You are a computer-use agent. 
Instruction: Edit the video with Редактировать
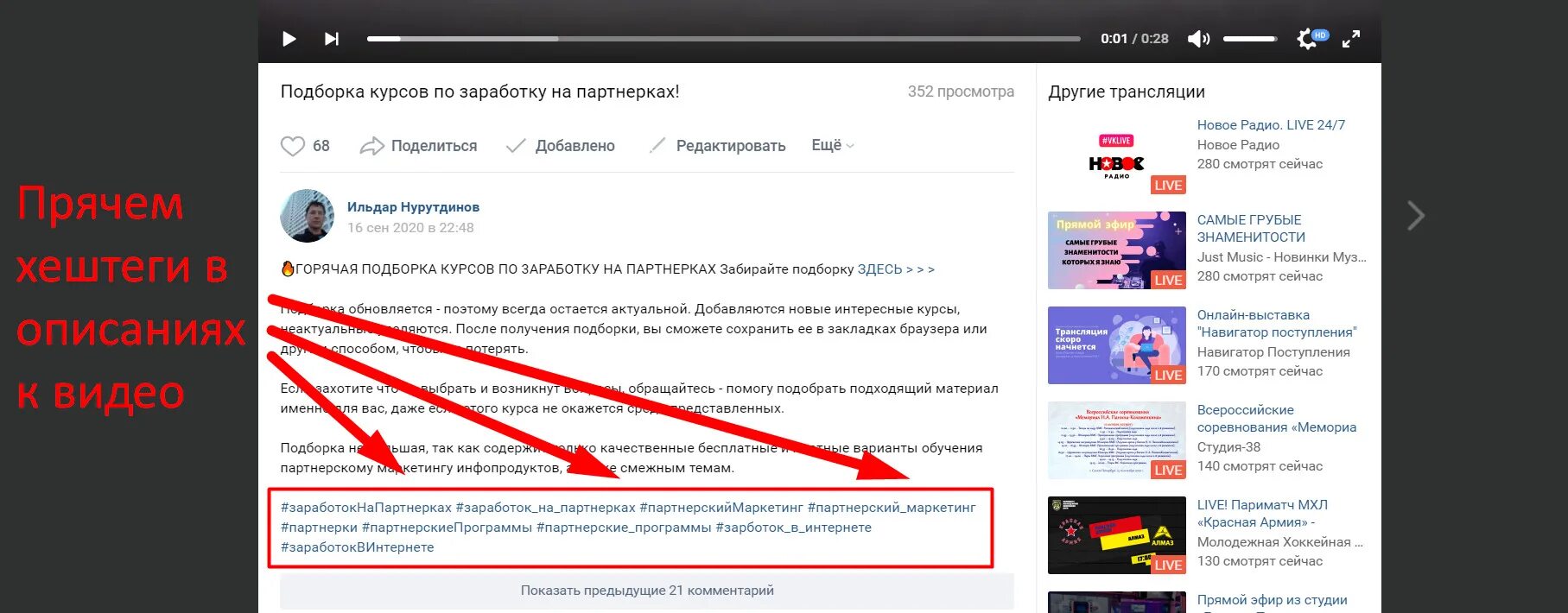pos(717,146)
